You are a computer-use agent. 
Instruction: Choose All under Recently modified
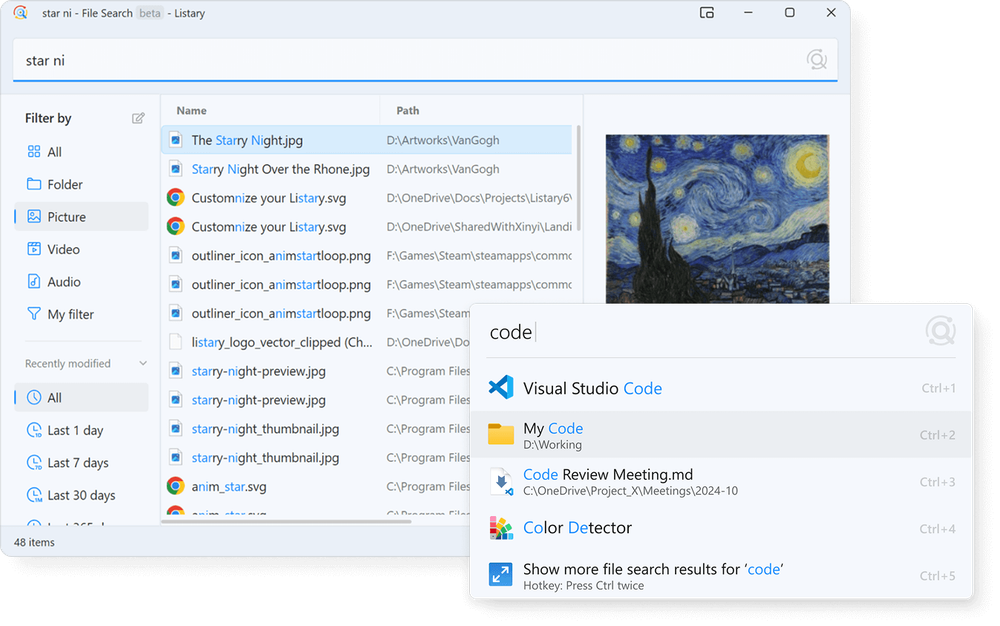point(81,398)
